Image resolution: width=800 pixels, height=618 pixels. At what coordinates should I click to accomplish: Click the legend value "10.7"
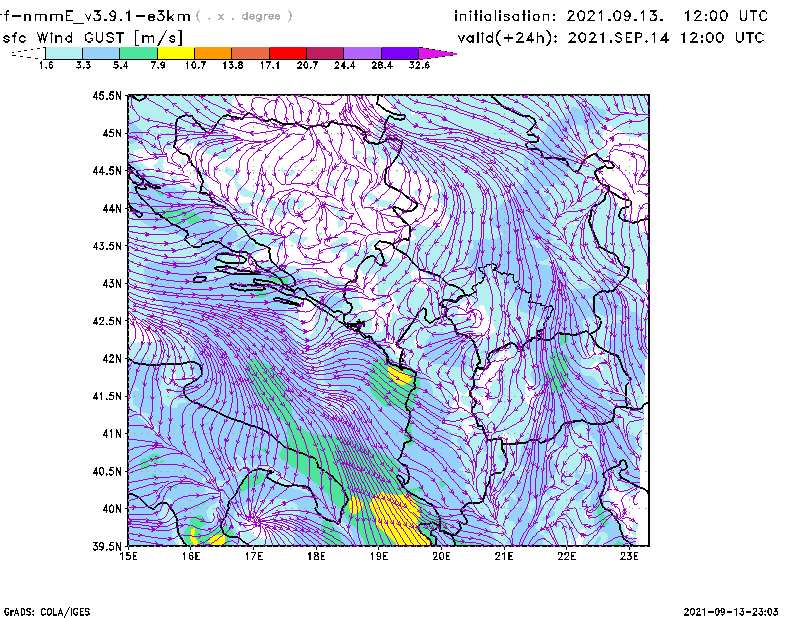[x=195, y=65]
